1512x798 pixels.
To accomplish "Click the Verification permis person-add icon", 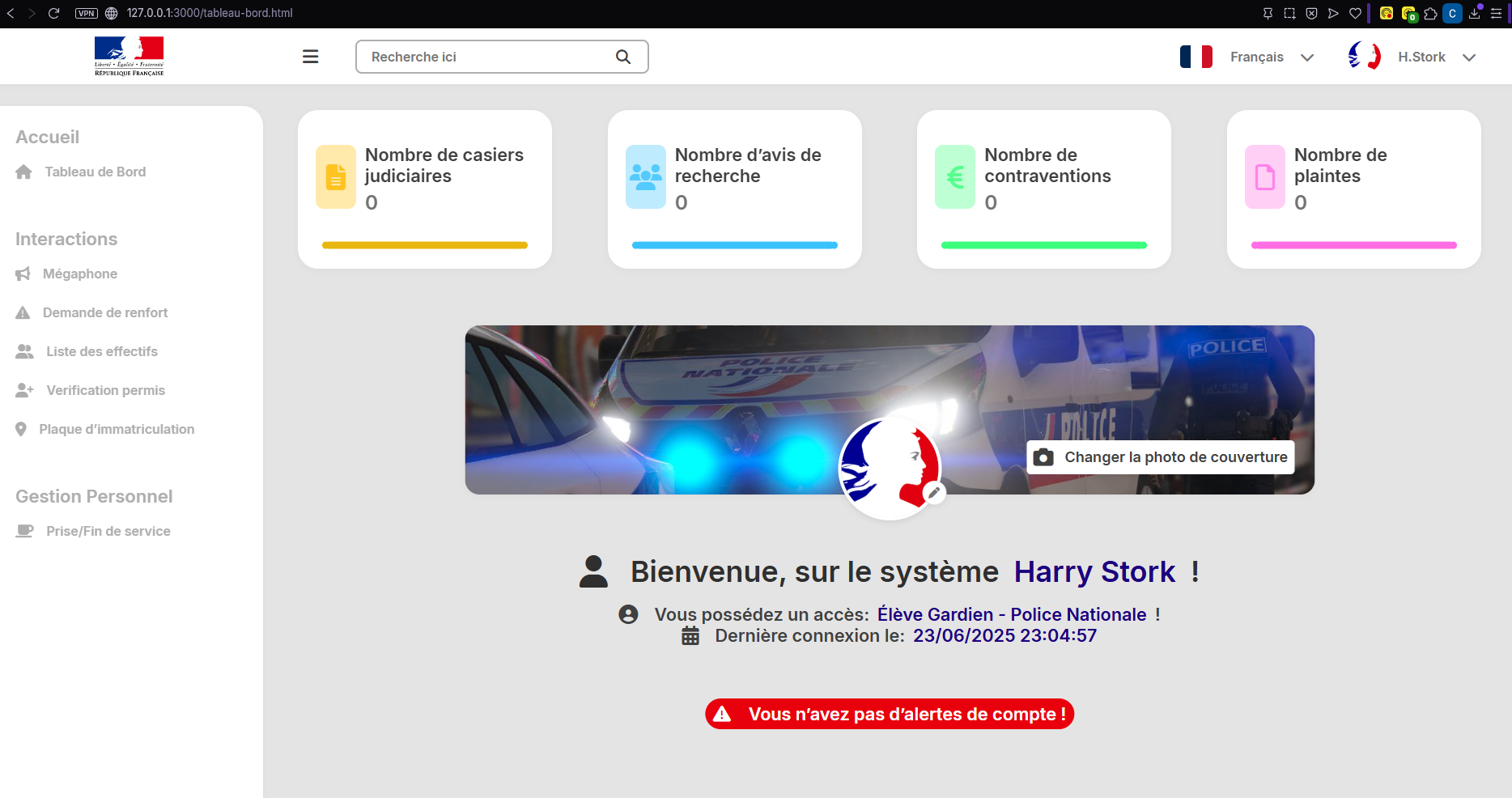I will pyautogui.click(x=23, y=390).
